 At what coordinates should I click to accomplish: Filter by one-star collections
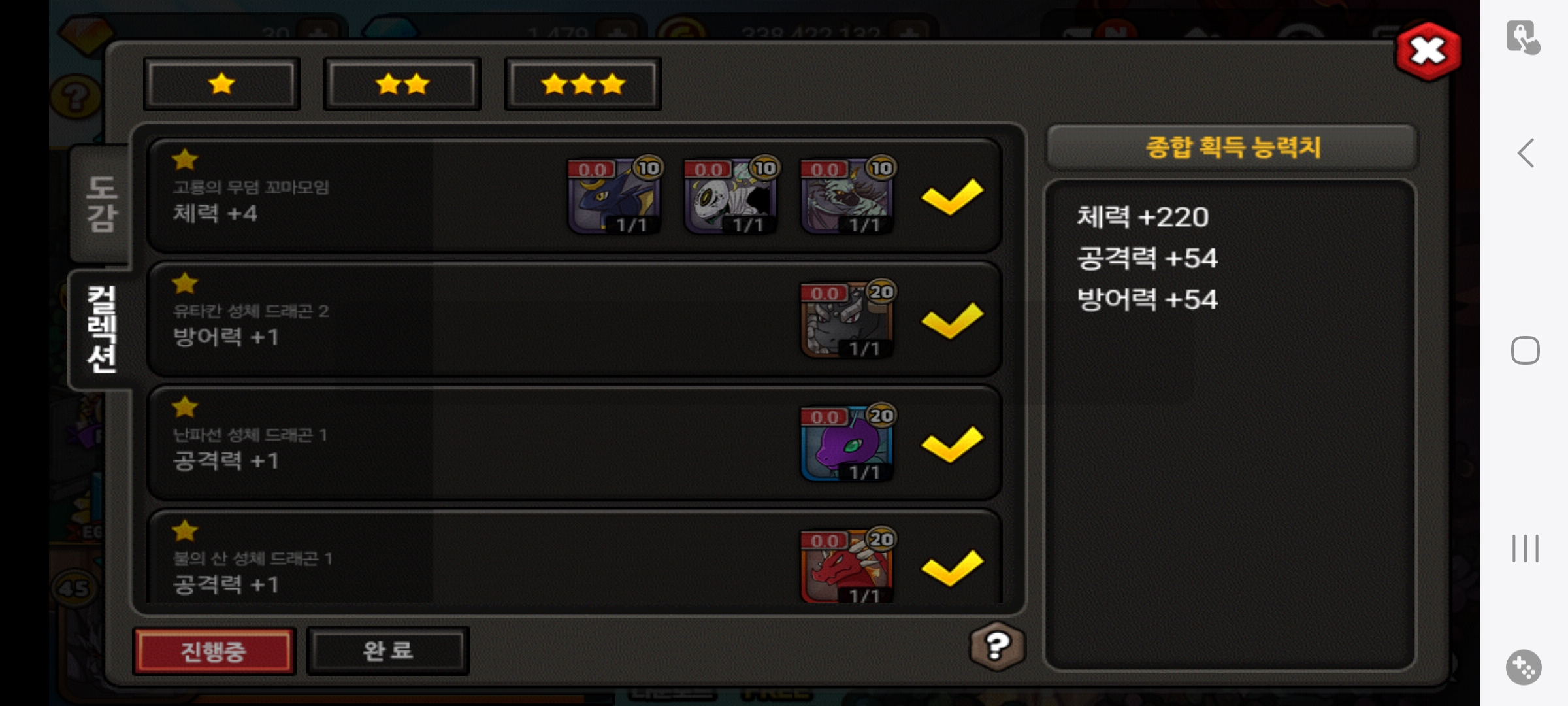tap(221, 84)
